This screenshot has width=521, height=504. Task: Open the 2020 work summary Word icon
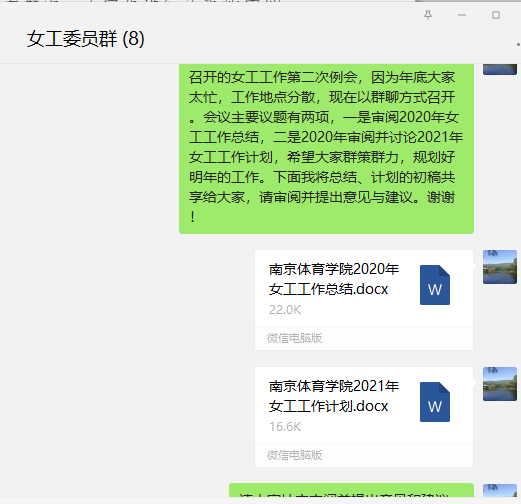[435, 285]
